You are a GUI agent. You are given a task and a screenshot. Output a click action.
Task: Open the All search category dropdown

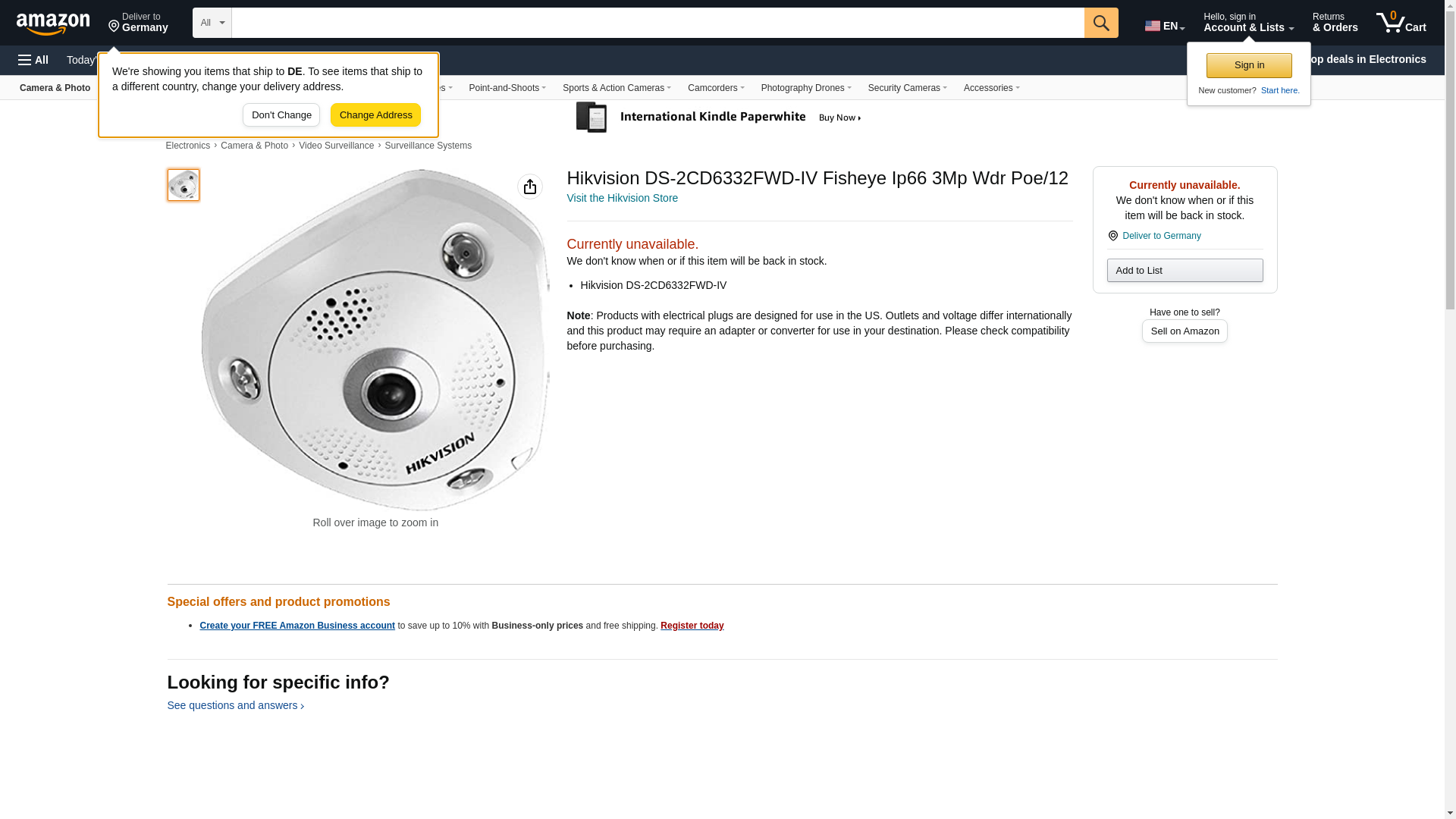tap(212, 23)
